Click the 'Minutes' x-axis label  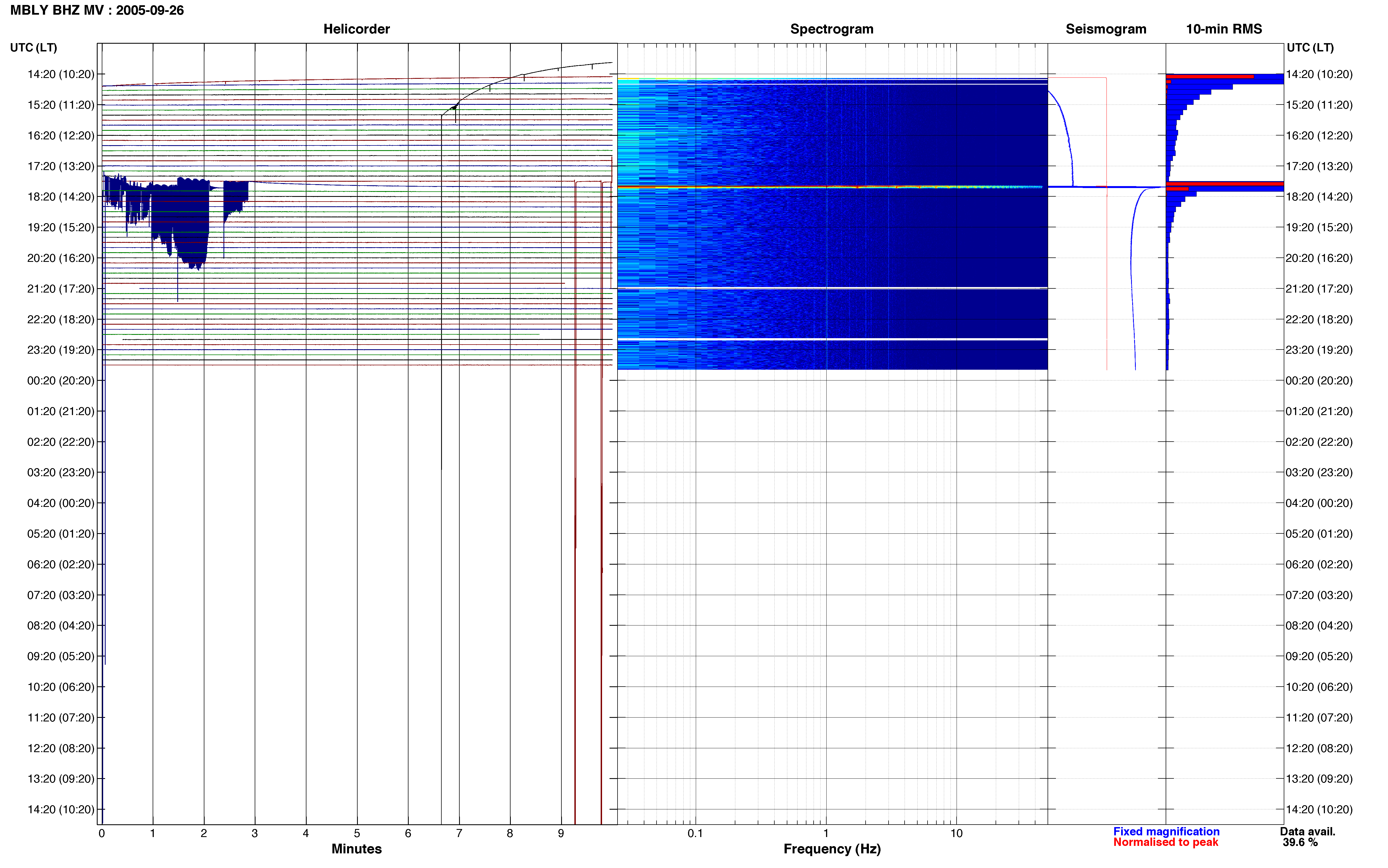click(356, 849)
